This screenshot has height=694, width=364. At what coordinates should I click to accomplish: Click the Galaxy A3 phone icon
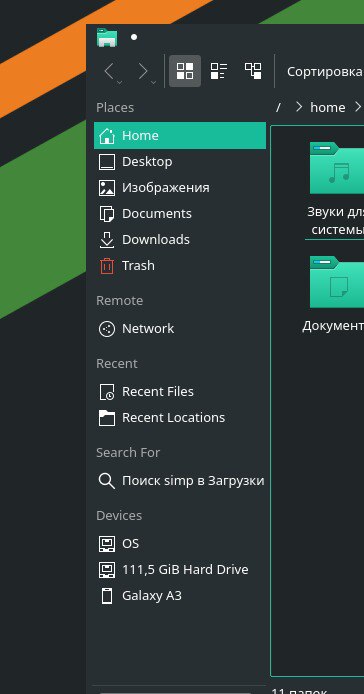click(x=107, y=596)
